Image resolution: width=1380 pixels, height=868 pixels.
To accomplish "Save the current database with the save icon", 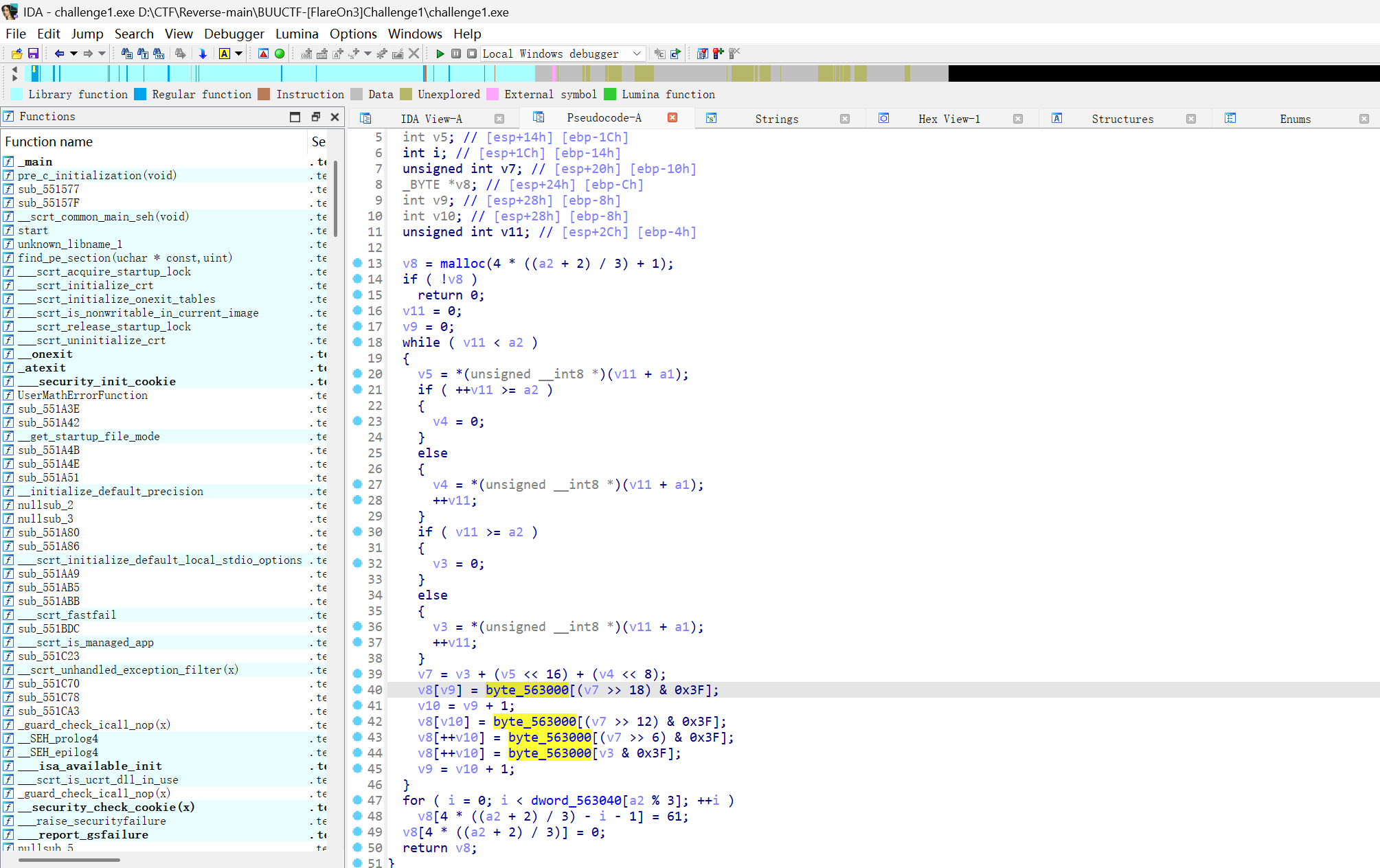I will point(32,54).
